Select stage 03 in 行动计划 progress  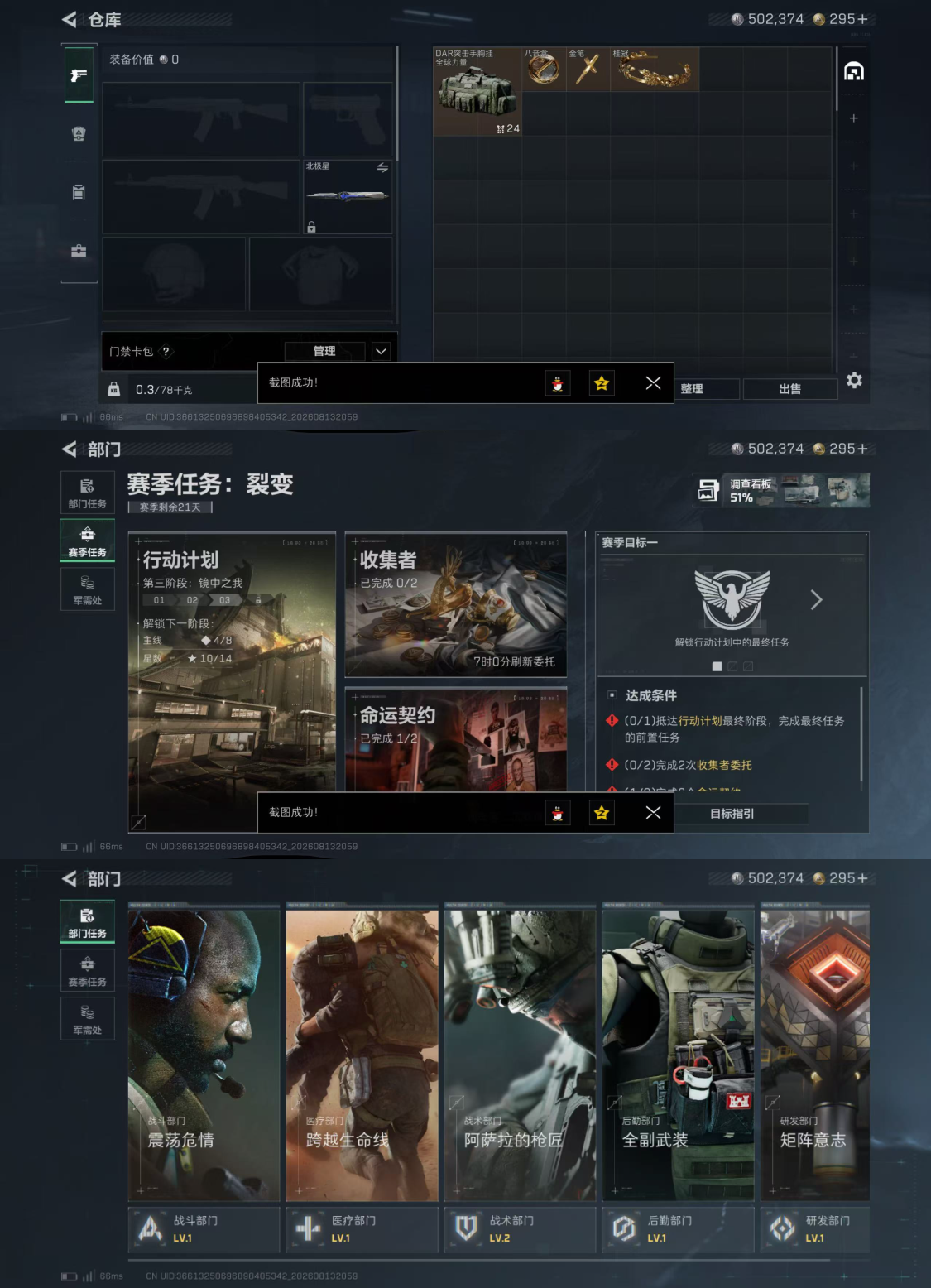pyautogui.click(x=225, y=600)
